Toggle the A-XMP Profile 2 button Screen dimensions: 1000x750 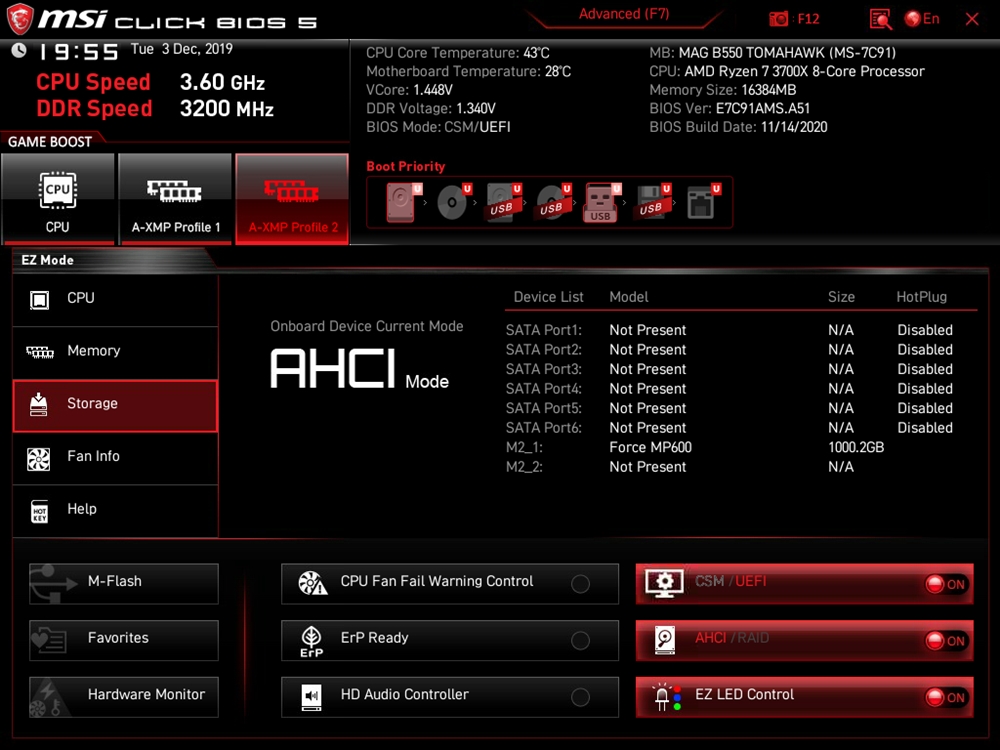pyautogui.click(x=292, y=199)
